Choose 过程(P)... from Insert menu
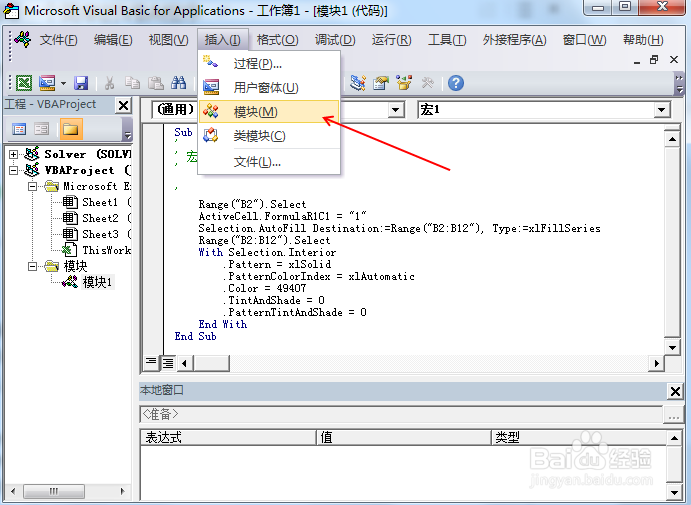Image resolution: width=691 pixels, height=505 pixels. (269, 64)
